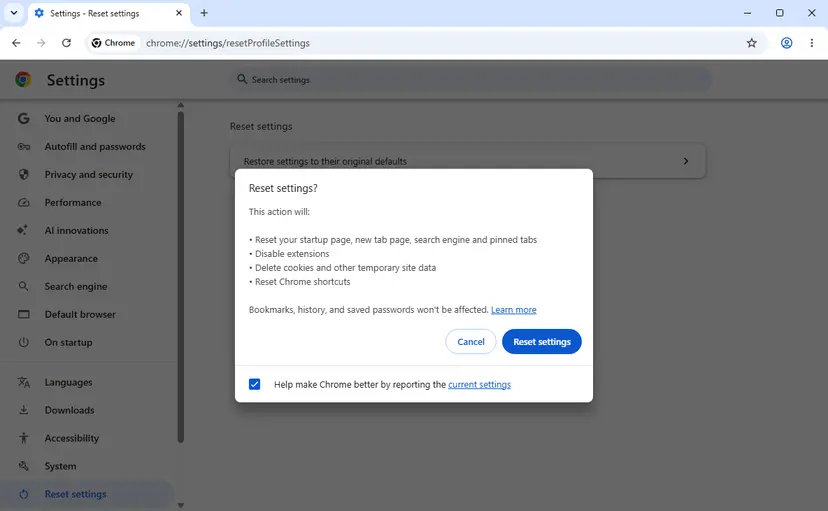Click the Chrome site info chip
The image size is (828, 511).
[x=113, y=43]
